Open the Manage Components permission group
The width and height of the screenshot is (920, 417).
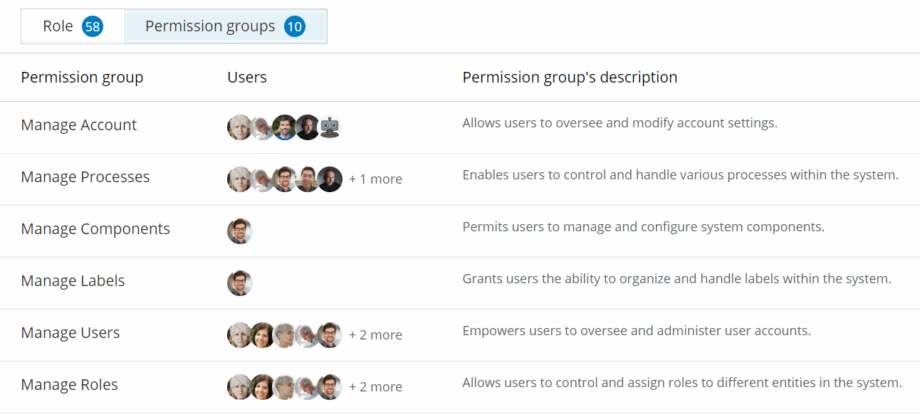[95, 230]
